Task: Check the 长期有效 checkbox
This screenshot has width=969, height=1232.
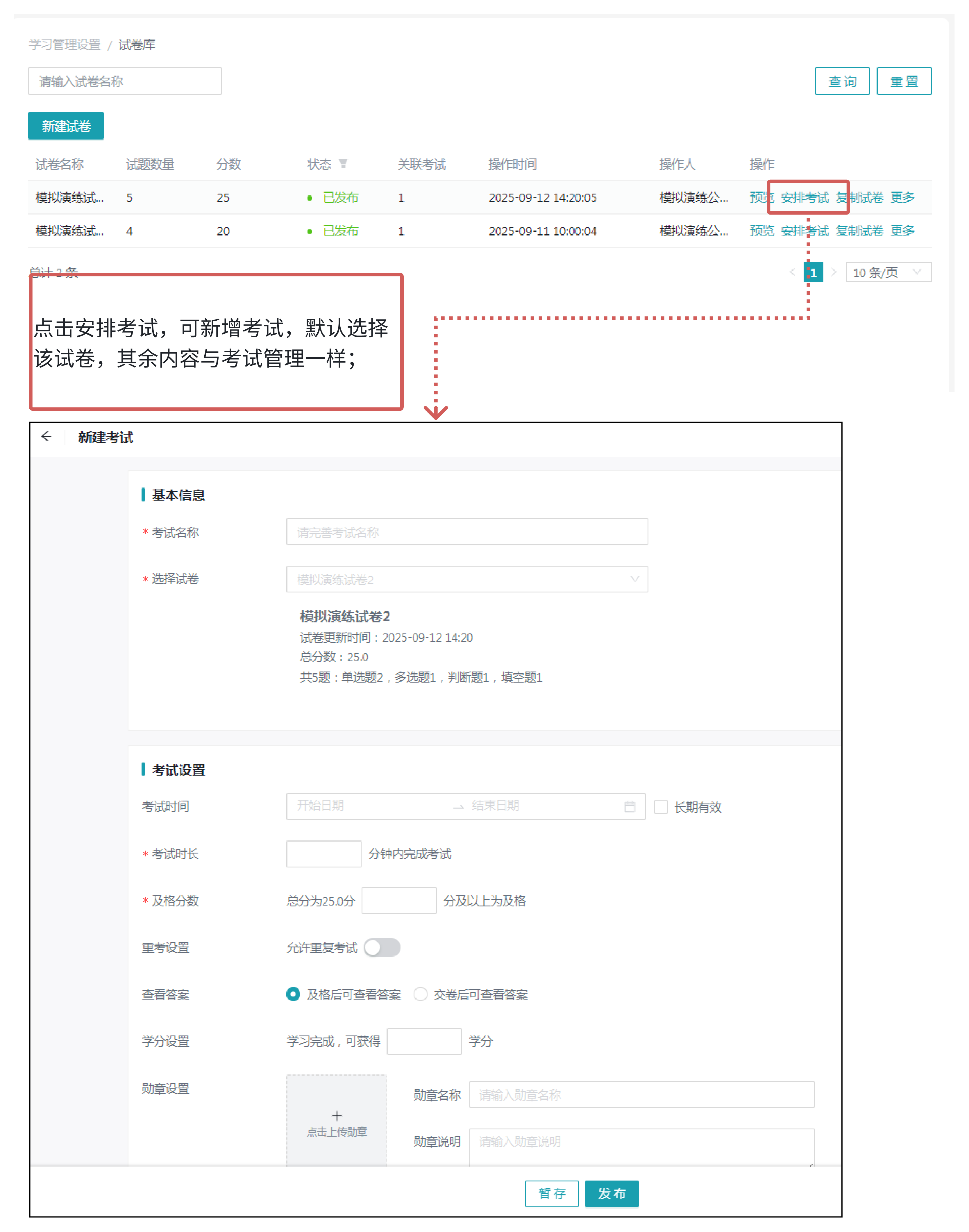Action: [660, 806]
